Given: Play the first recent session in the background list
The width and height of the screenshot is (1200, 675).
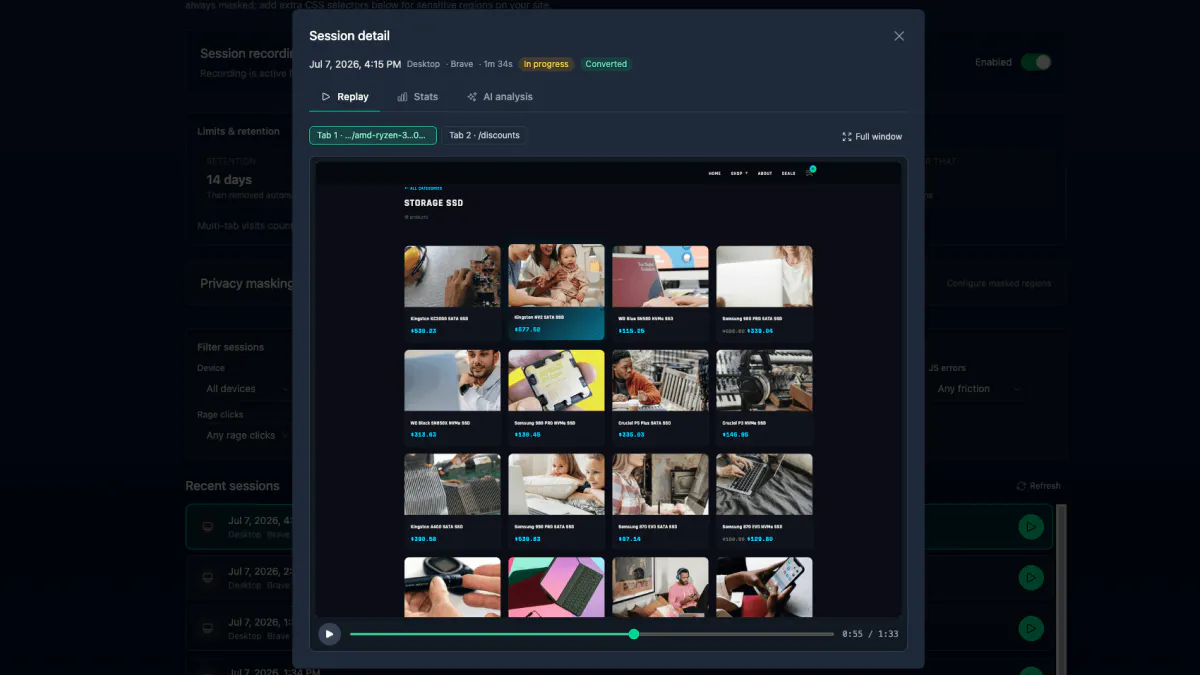Looking at the screenshot, I should pos(1030,526).
